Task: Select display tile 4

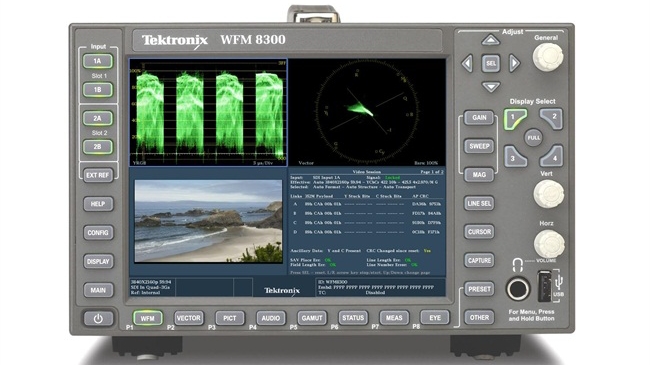Action: pos(552,156)
